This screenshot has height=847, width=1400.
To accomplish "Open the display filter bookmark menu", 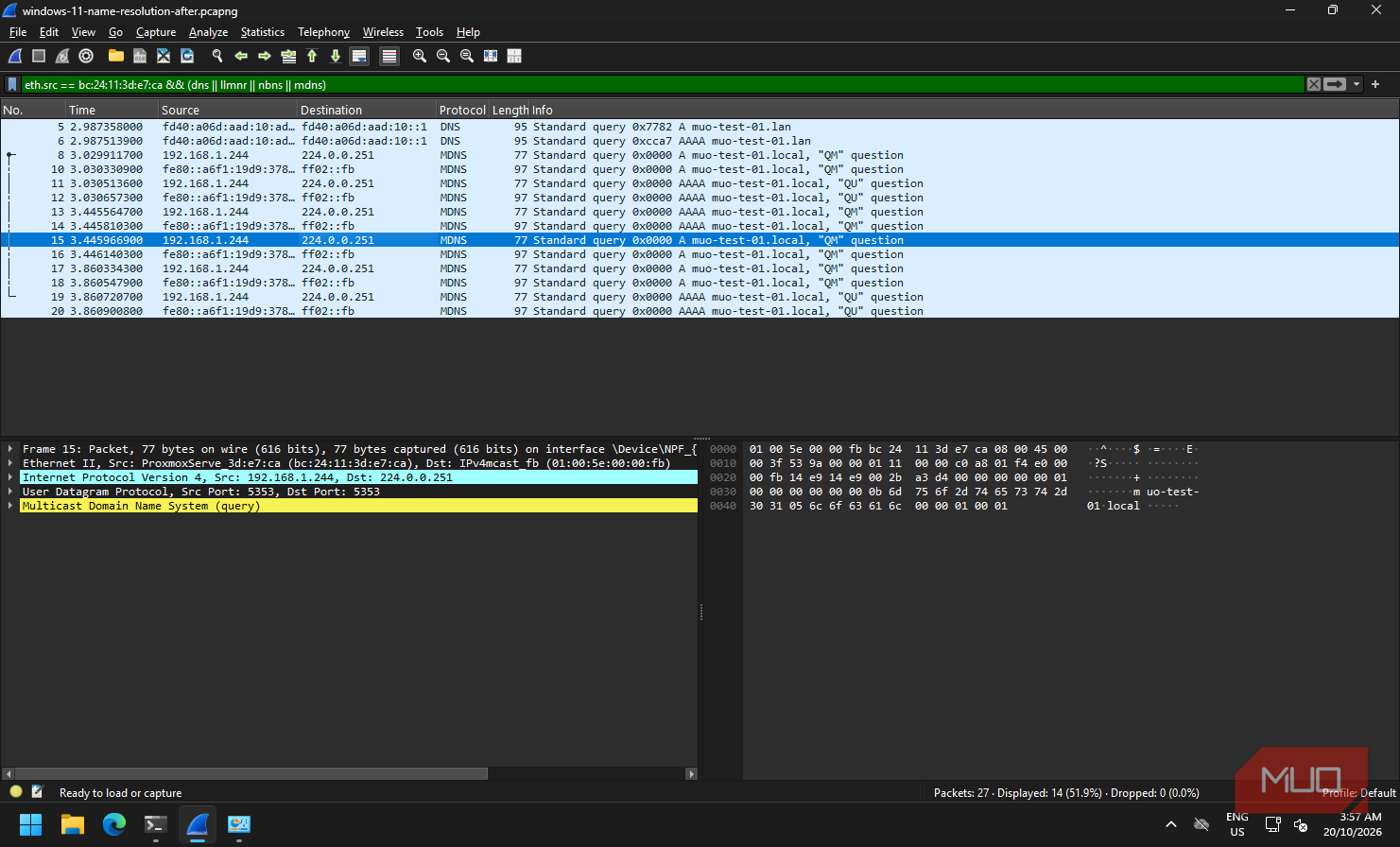I will [x=12, y=84].
